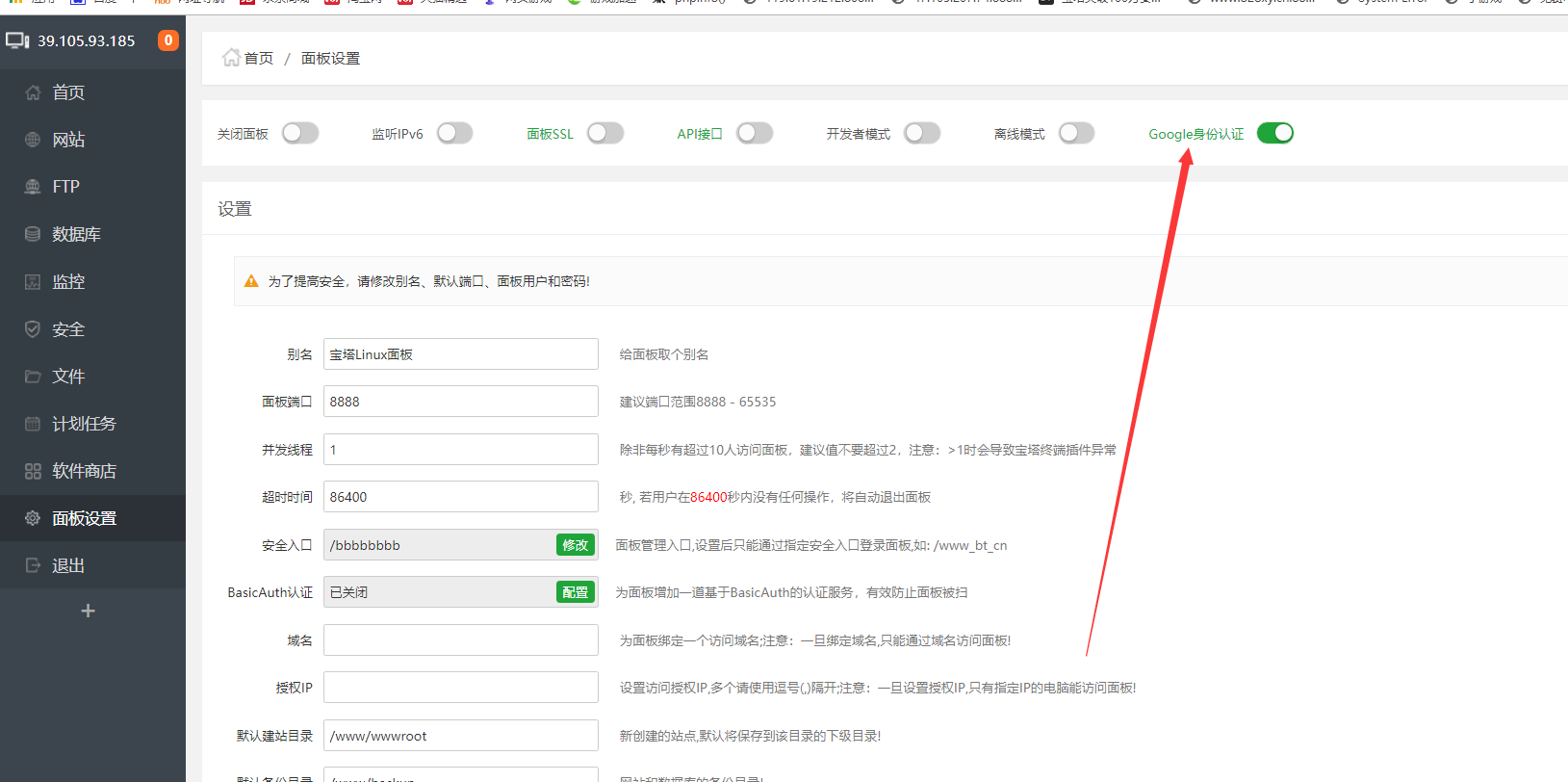Click the green 修改 button for 安全入口

(x=576, y=545)
